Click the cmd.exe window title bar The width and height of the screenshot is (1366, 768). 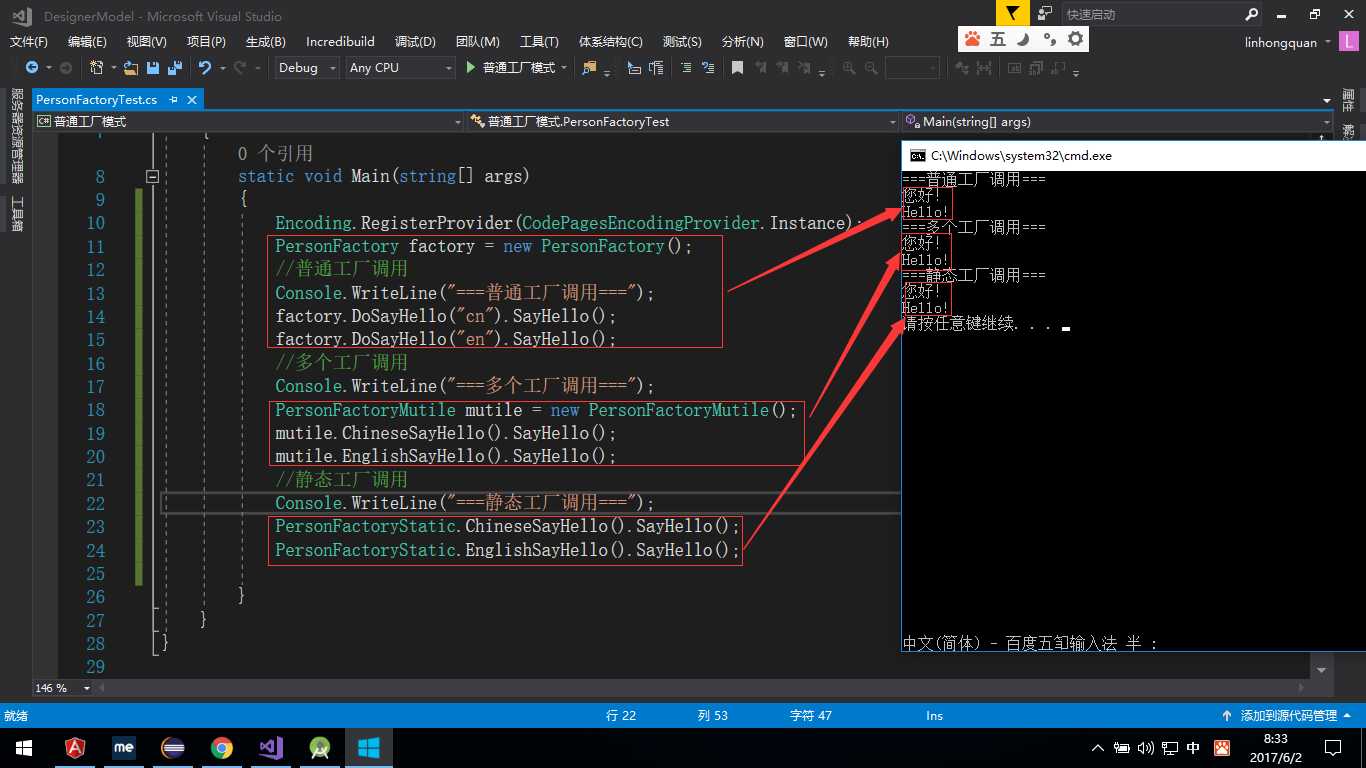[x=1134, y=156]
